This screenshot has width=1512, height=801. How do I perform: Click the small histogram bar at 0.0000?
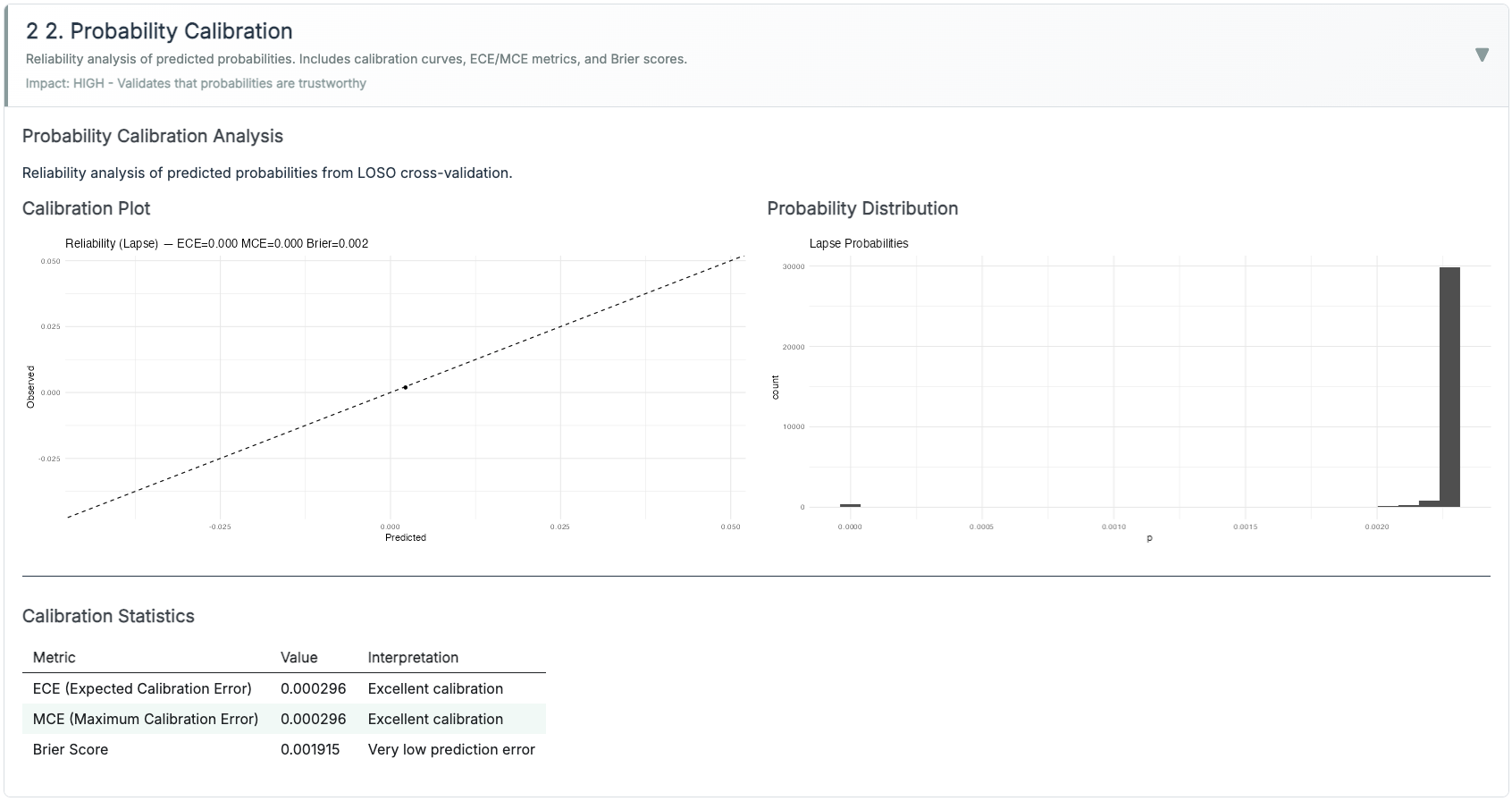(850, 505)
